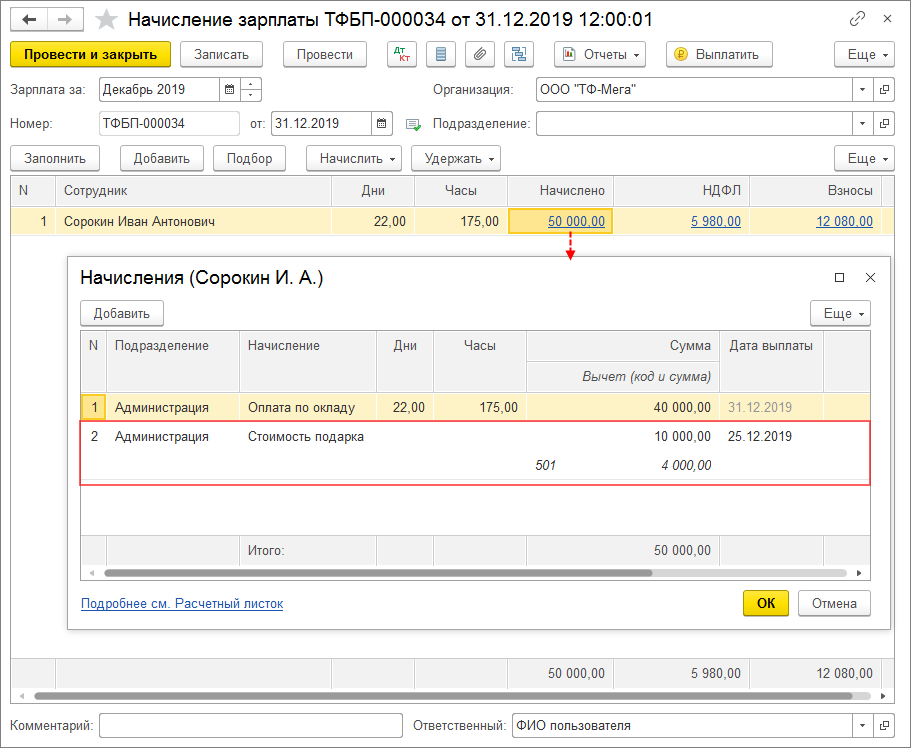Open the top toolbar Еще menu
The width and height of the screenshot is (911, 748).
(863, 54)
